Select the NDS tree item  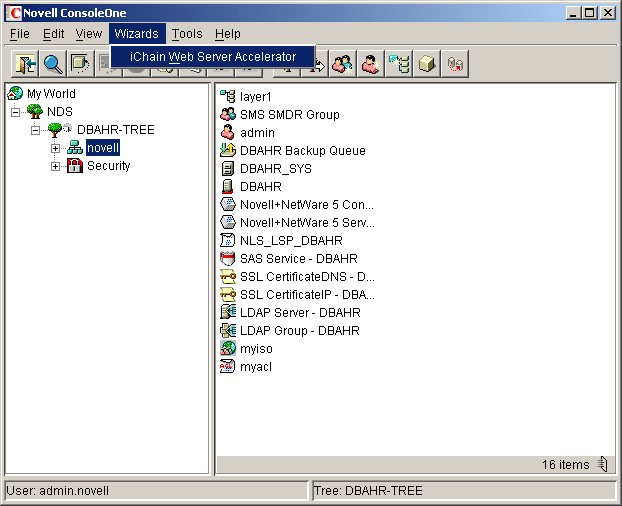pyautogui.click(x=60, y=111)
